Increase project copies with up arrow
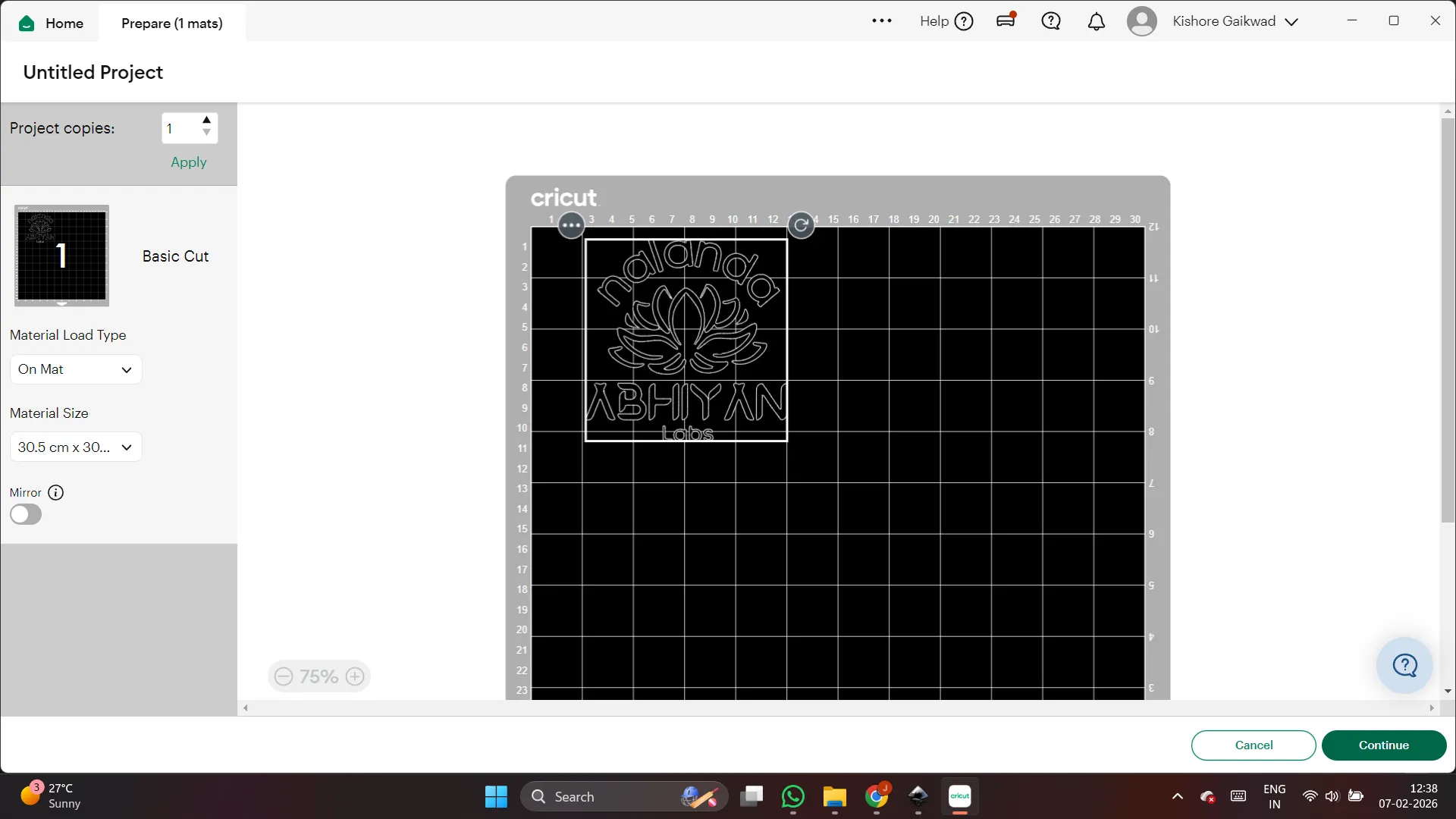The height and width of the screenshot is (819, 1456). point(206,121)
